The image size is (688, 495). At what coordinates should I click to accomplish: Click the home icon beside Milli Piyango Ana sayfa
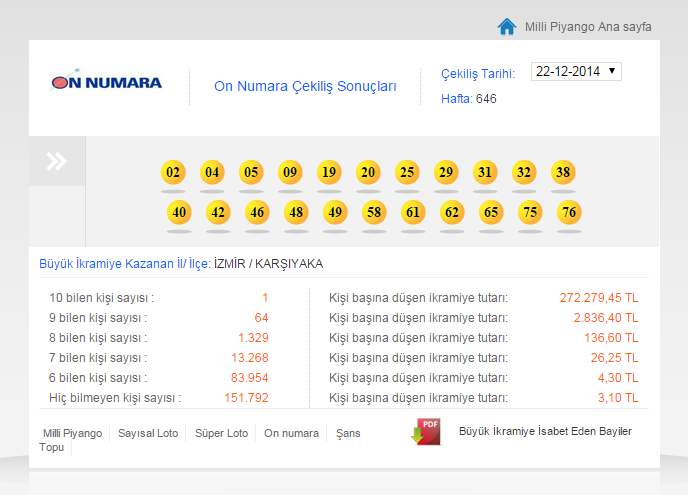(x=507, y=26)
